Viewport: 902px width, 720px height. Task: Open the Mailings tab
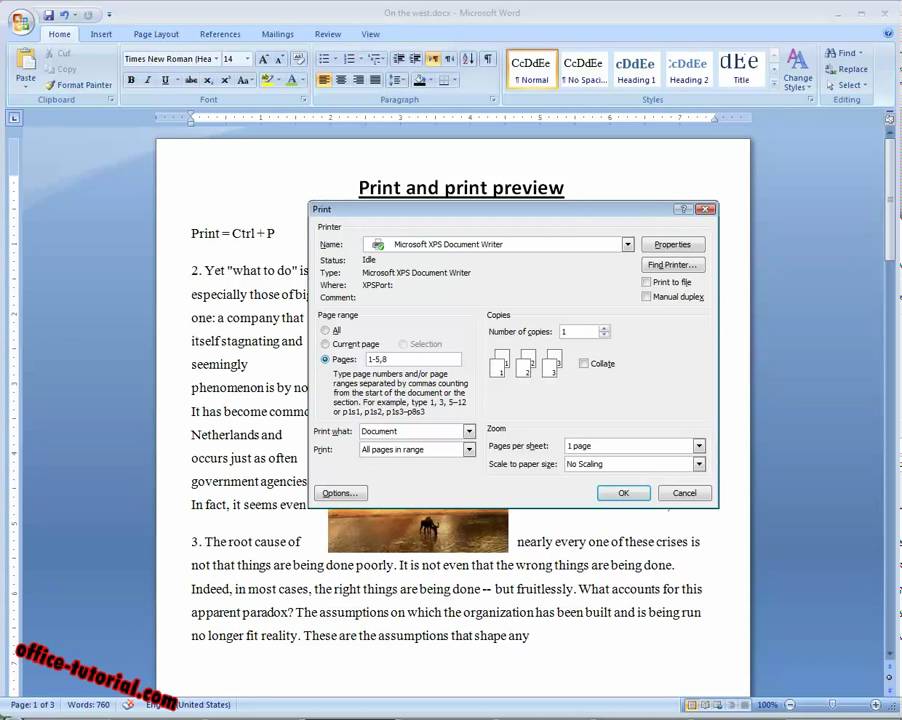pos(277,35)
